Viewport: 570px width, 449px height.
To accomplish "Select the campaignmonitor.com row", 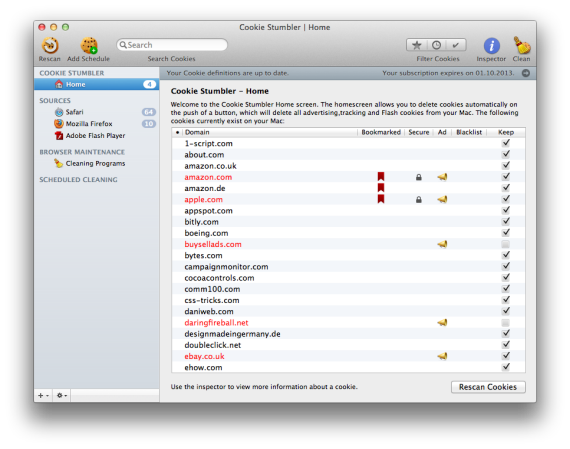I will point(348,266).
